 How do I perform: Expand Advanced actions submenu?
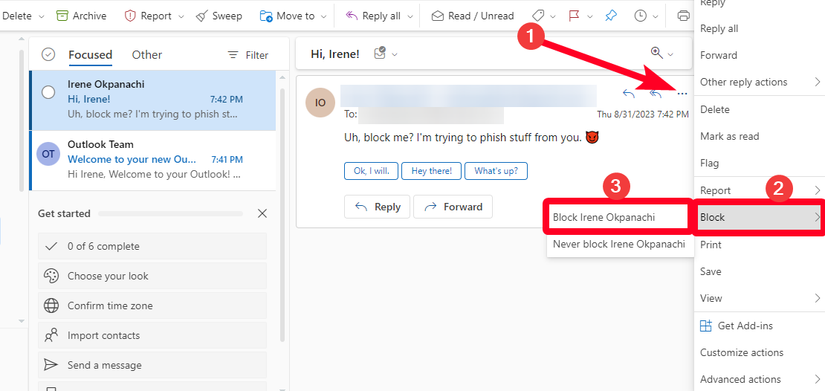click(759, 379)
